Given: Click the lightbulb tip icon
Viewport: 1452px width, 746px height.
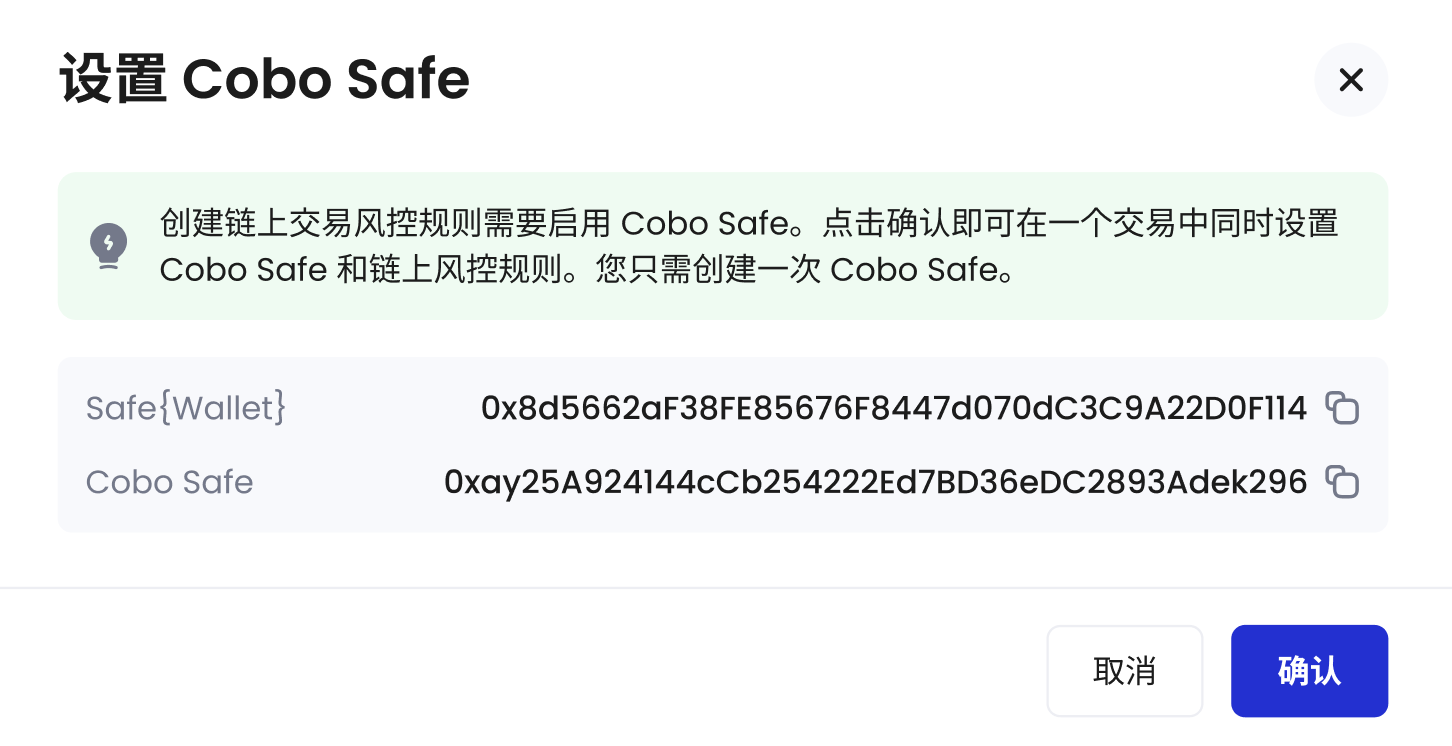Looking at the screenshot, I should [x=108, y=246].
